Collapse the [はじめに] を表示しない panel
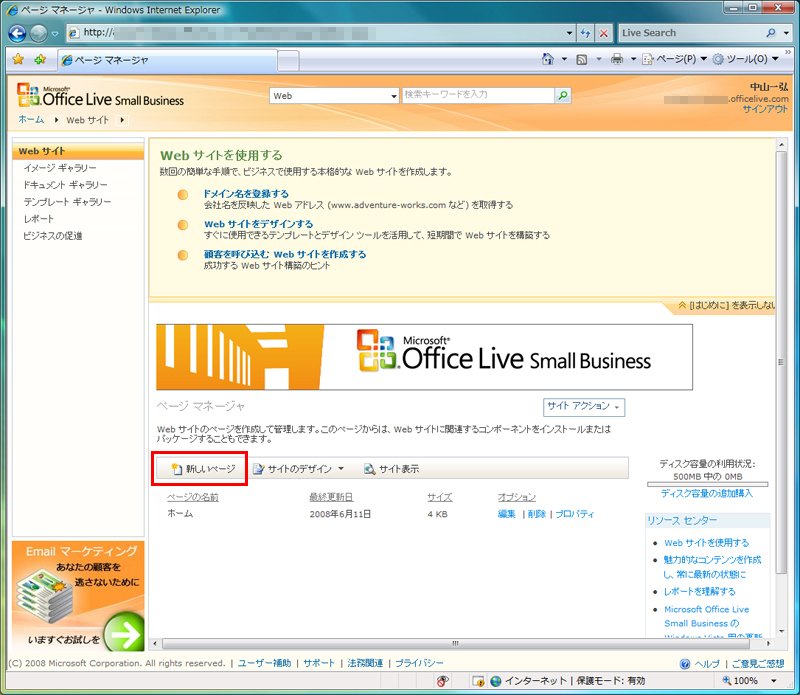The height and width of the screenshot is (695, 800). point(727,305)
